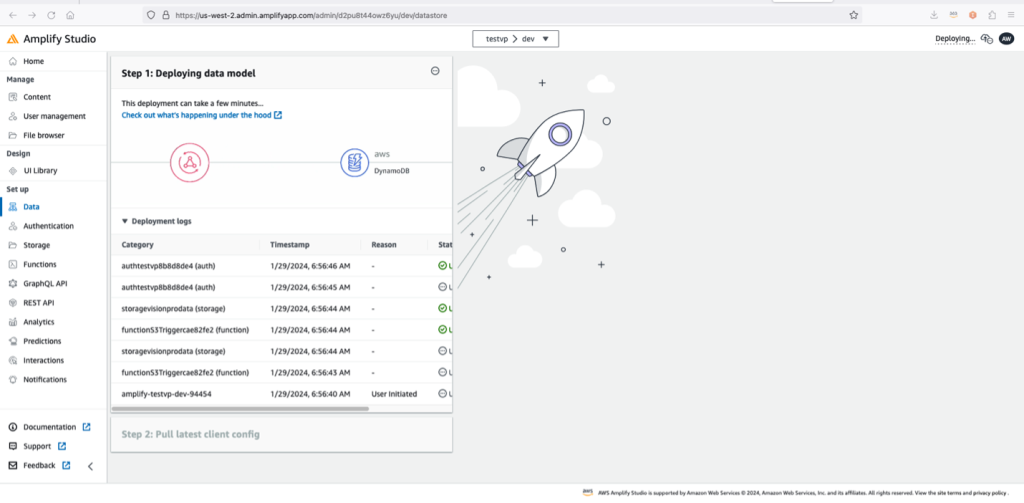The image size is (1024, 503).
Task: Click timestamp 1/29/2024, 6:56:40 AM
Action: coord(310,394)
